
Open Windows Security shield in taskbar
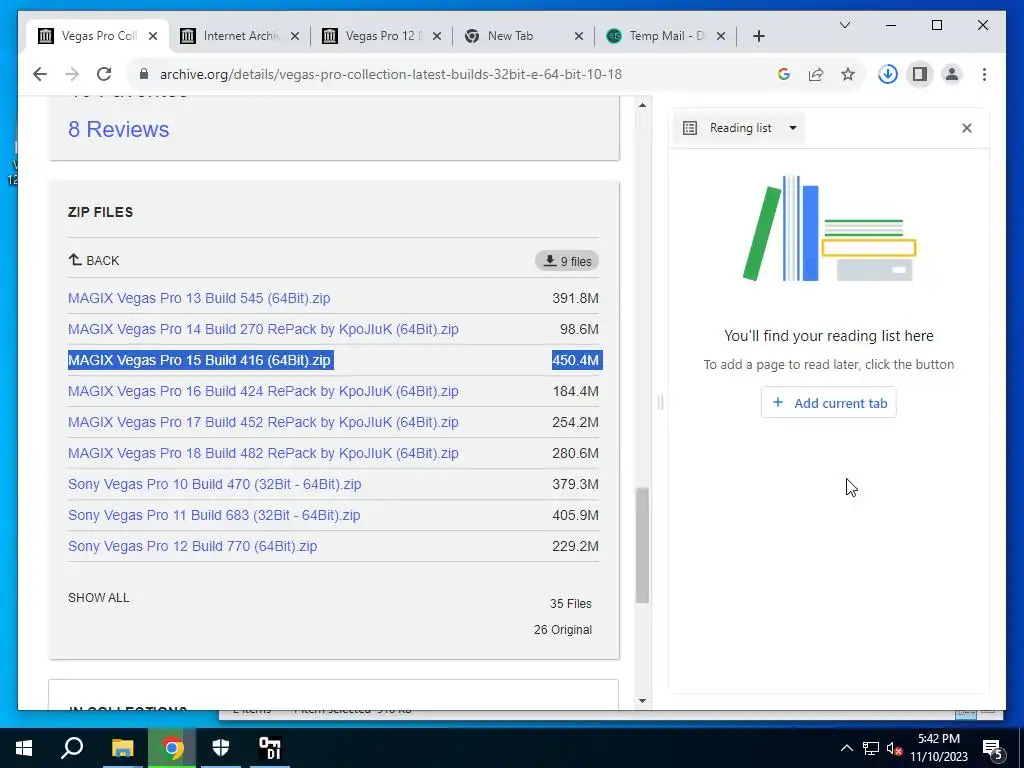221,748
